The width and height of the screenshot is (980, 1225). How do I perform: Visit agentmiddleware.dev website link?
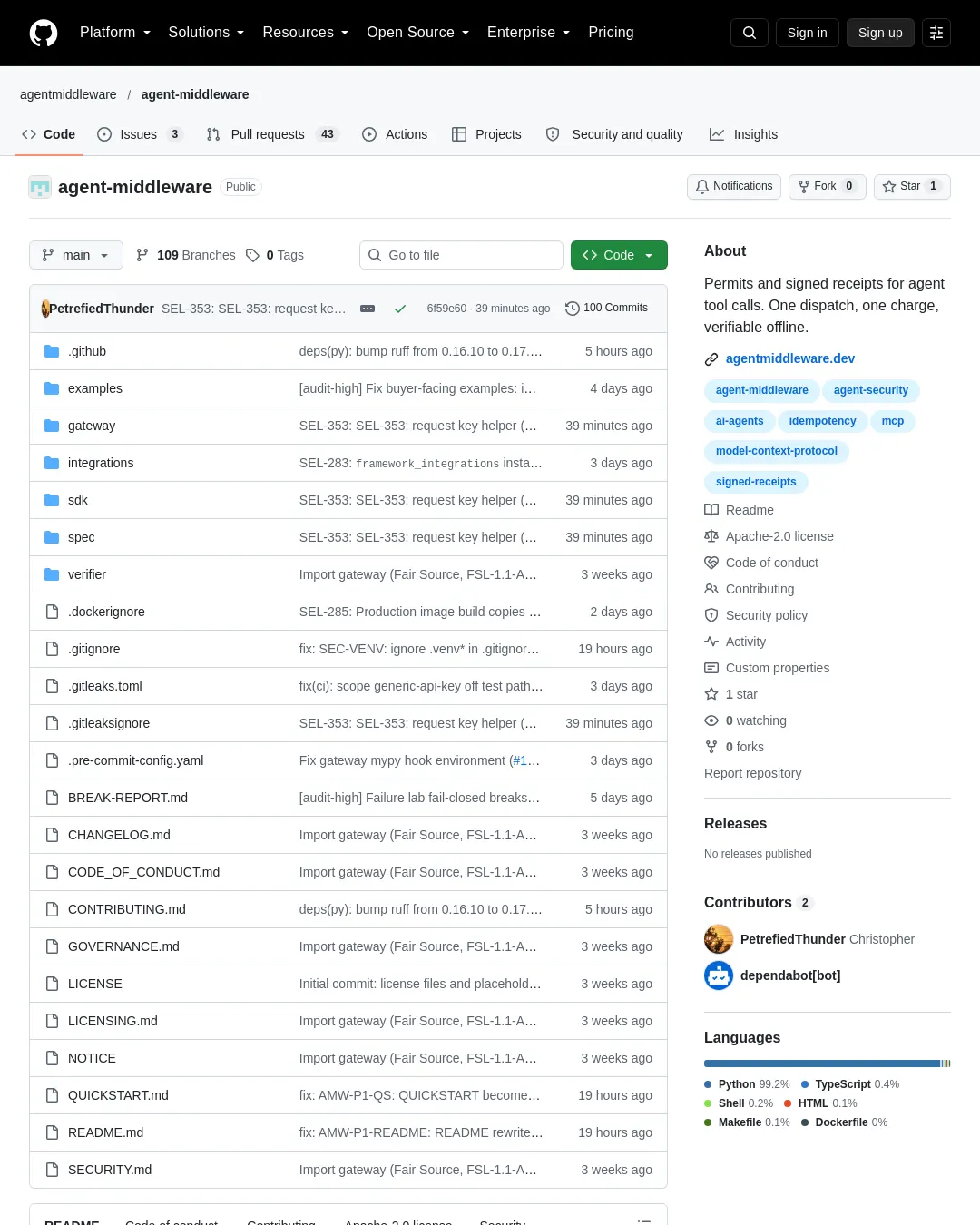(790, 358)
